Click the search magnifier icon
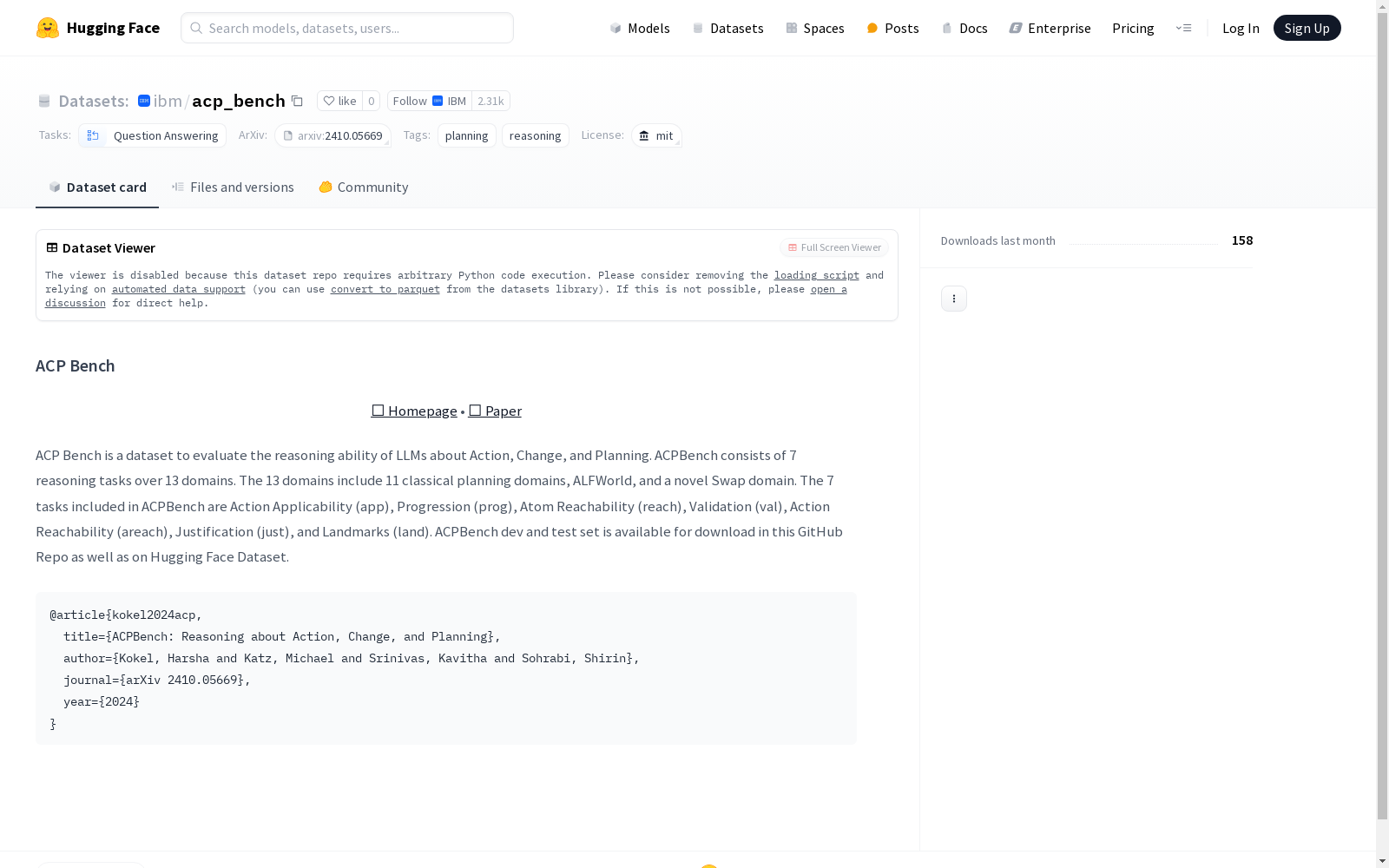Image resolution: width=1389 pixels, height=868 pixels. pos(196,28)
